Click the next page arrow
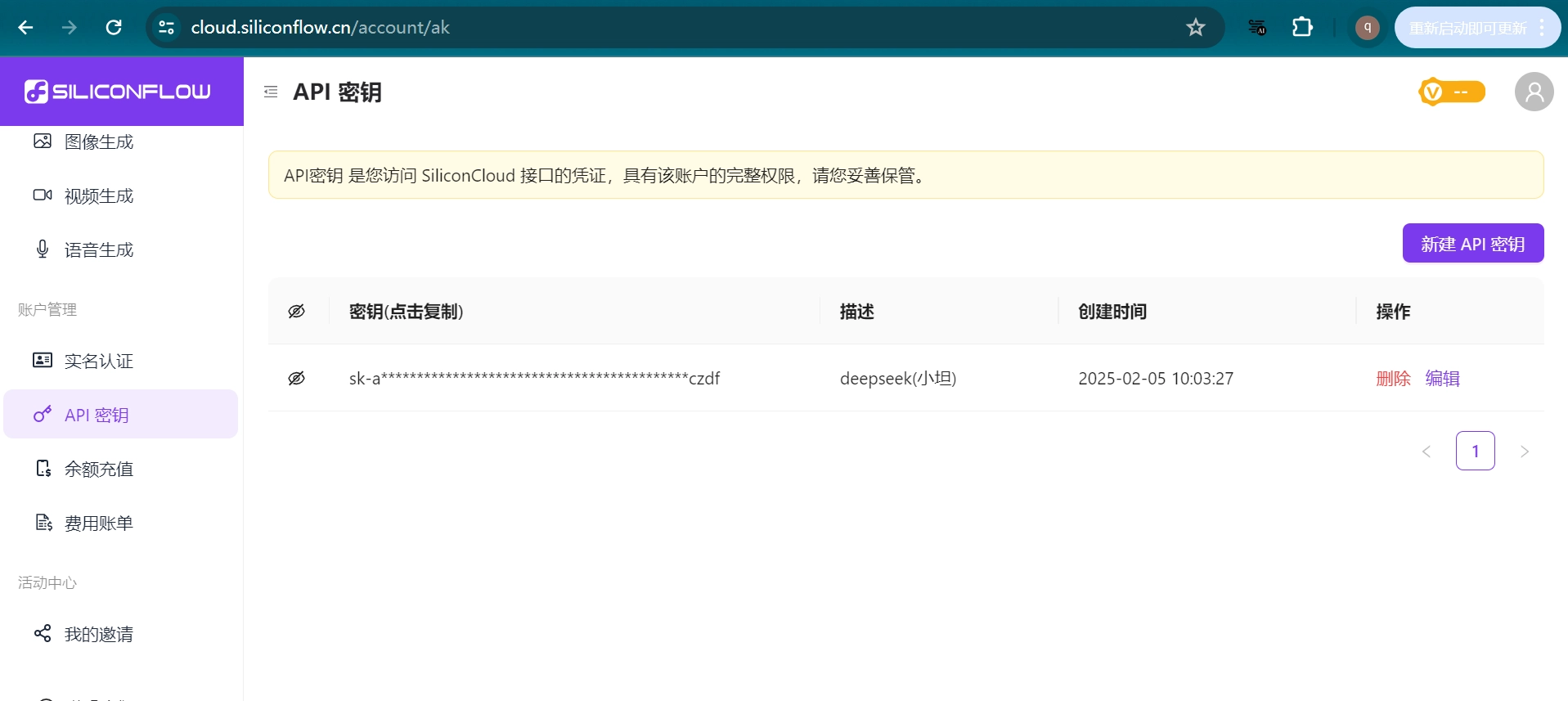The image size is (1568, 701). tap(1525, 451)
